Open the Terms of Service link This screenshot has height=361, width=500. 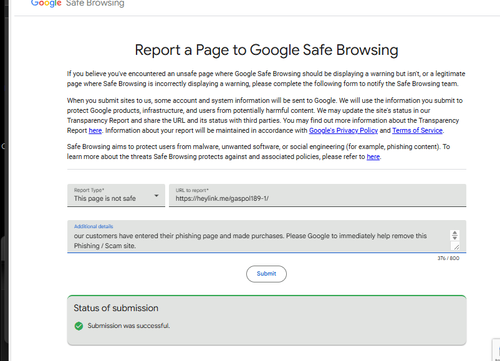point(417,131)
